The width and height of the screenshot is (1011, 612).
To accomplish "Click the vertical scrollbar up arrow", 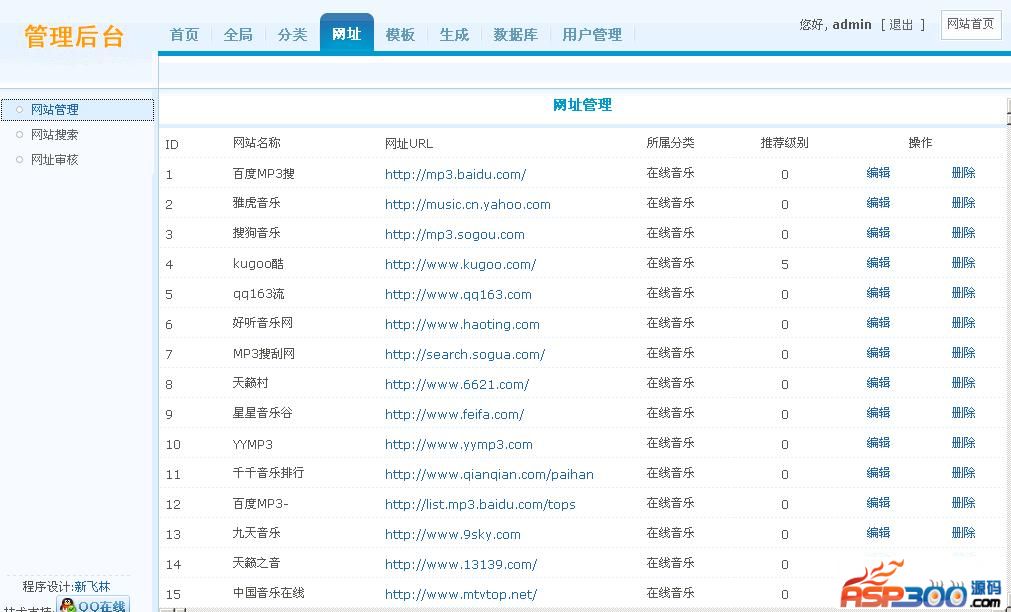I will (1006, 105).
